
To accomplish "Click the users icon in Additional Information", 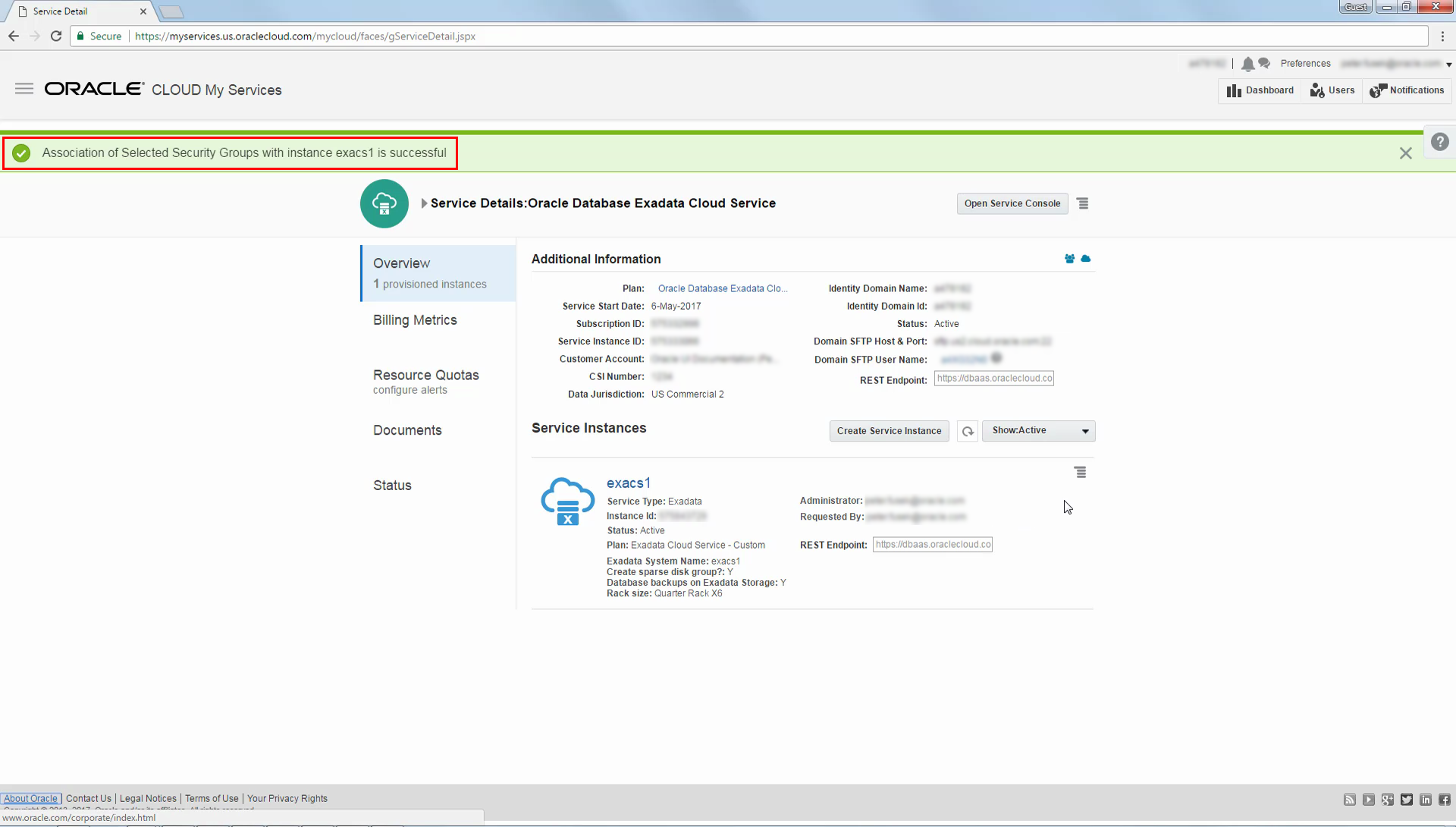I will tap(1069, 259).
